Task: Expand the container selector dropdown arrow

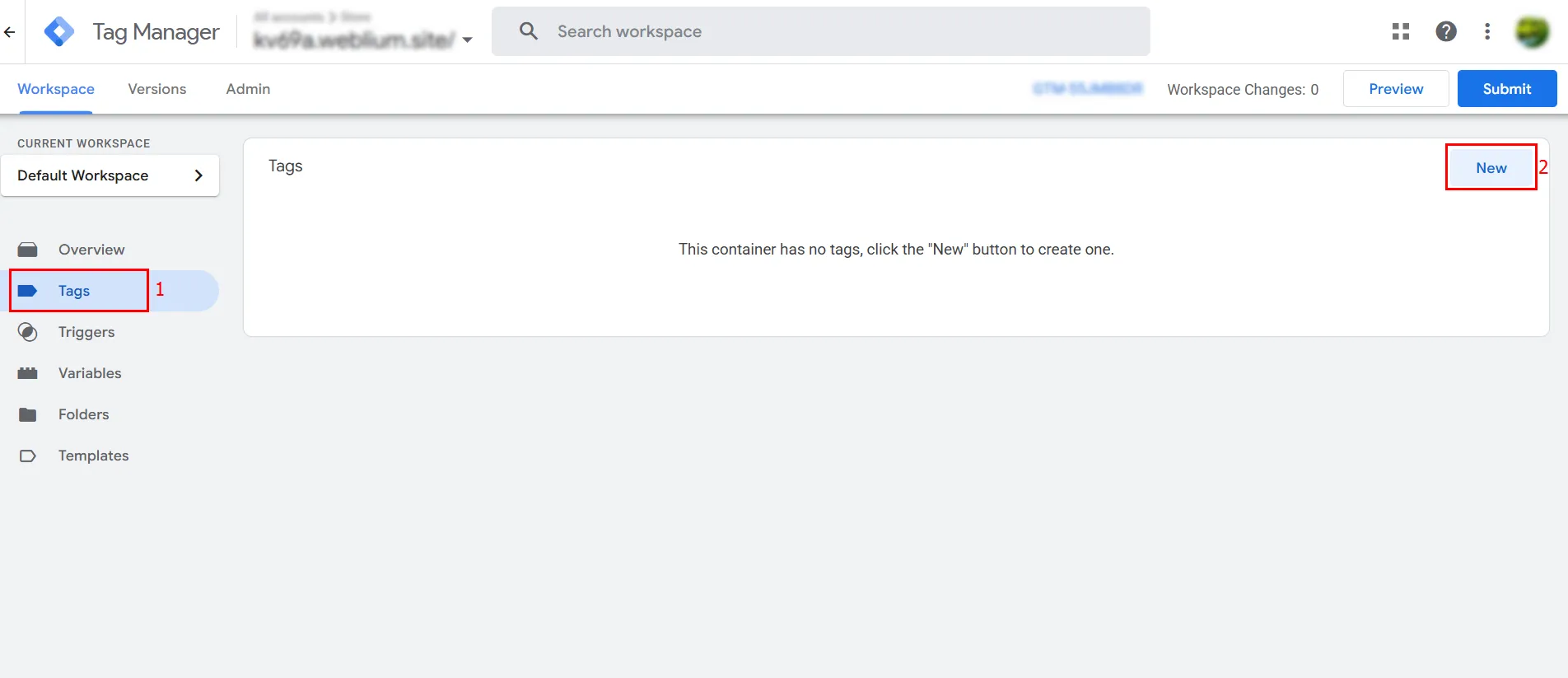Action: [467, 40]
